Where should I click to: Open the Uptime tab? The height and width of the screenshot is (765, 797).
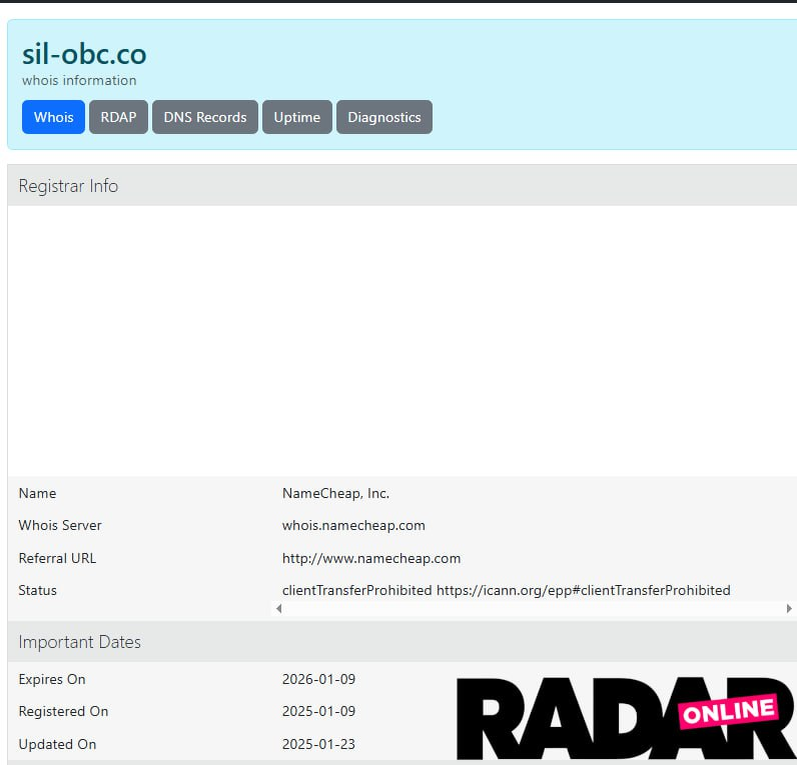pos(297,117)
